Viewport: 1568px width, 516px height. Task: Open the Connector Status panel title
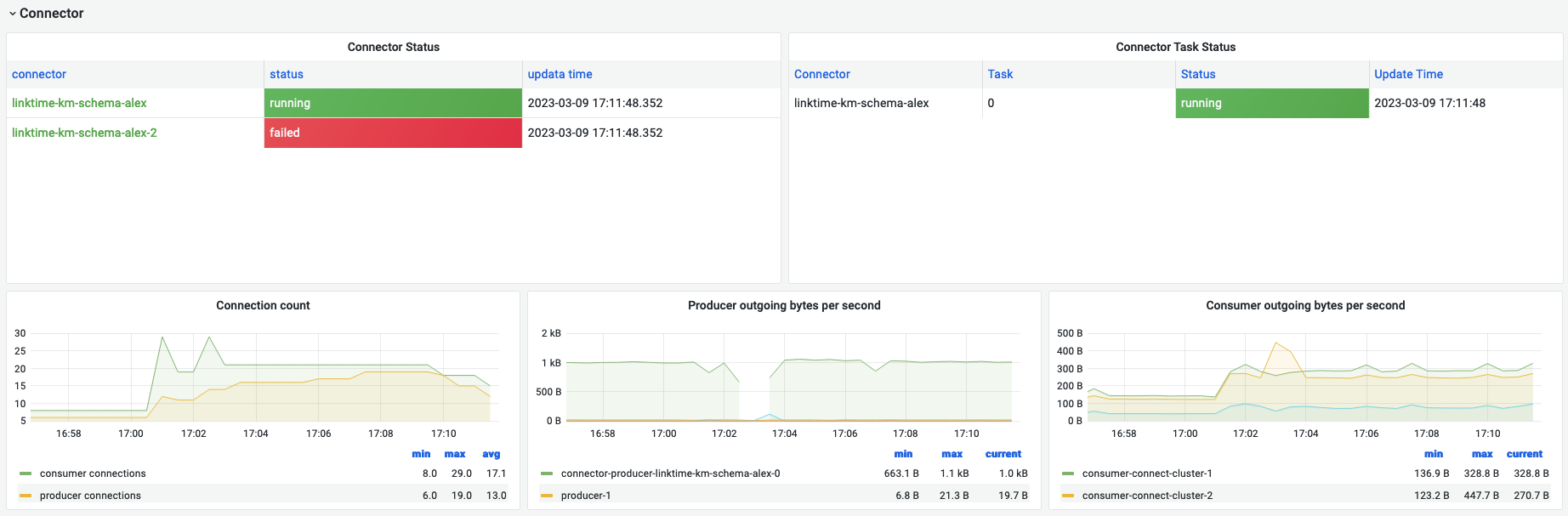tap(393, 47)
